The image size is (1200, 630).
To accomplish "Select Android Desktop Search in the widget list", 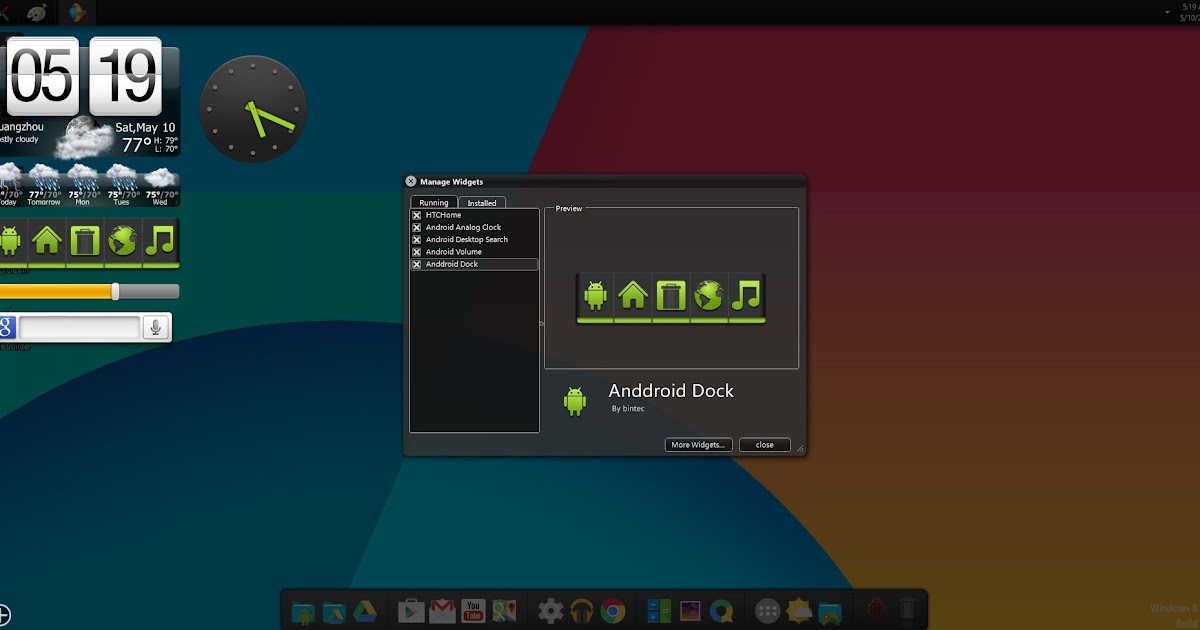I will point(467,240).
